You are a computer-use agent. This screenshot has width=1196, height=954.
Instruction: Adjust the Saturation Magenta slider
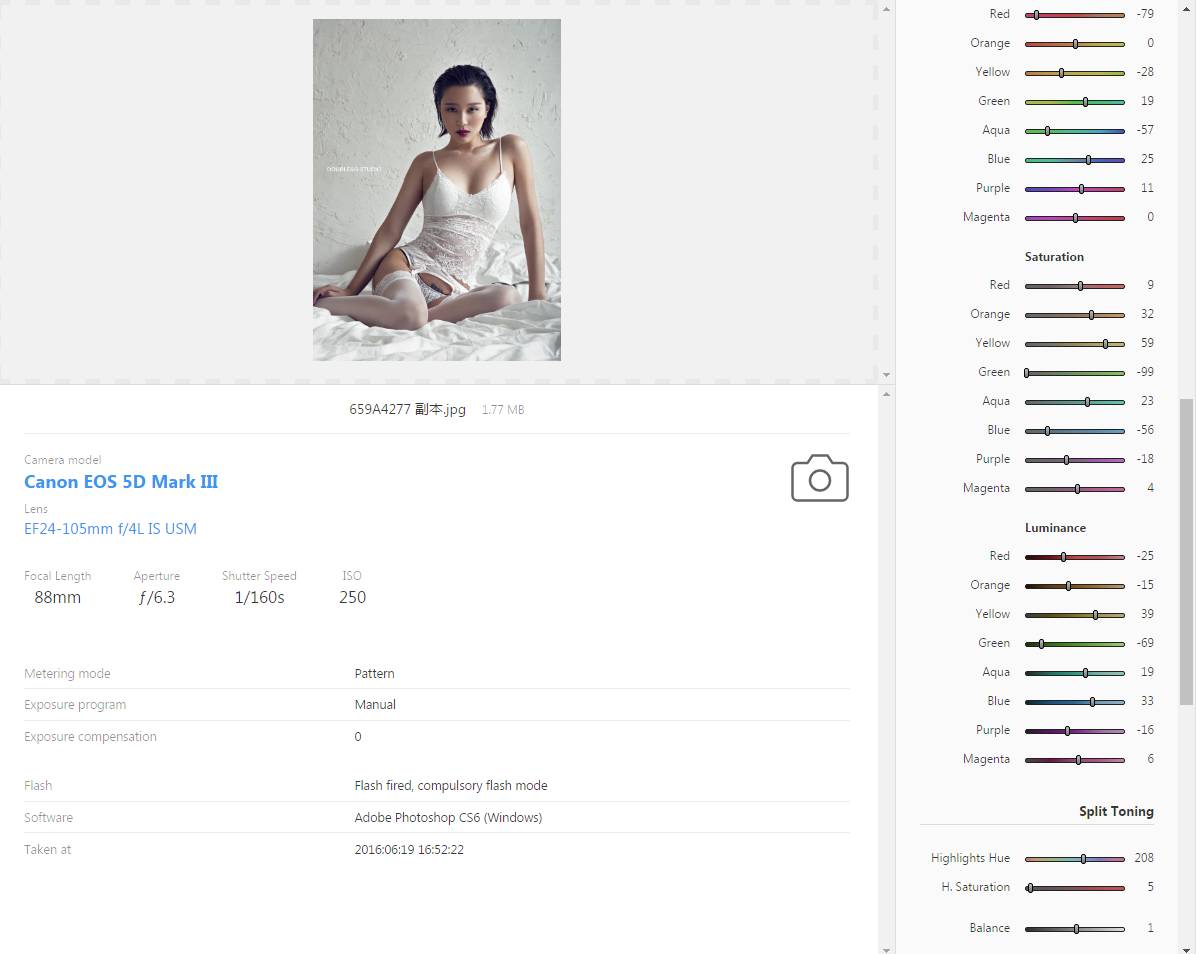tap(1075, 488)
